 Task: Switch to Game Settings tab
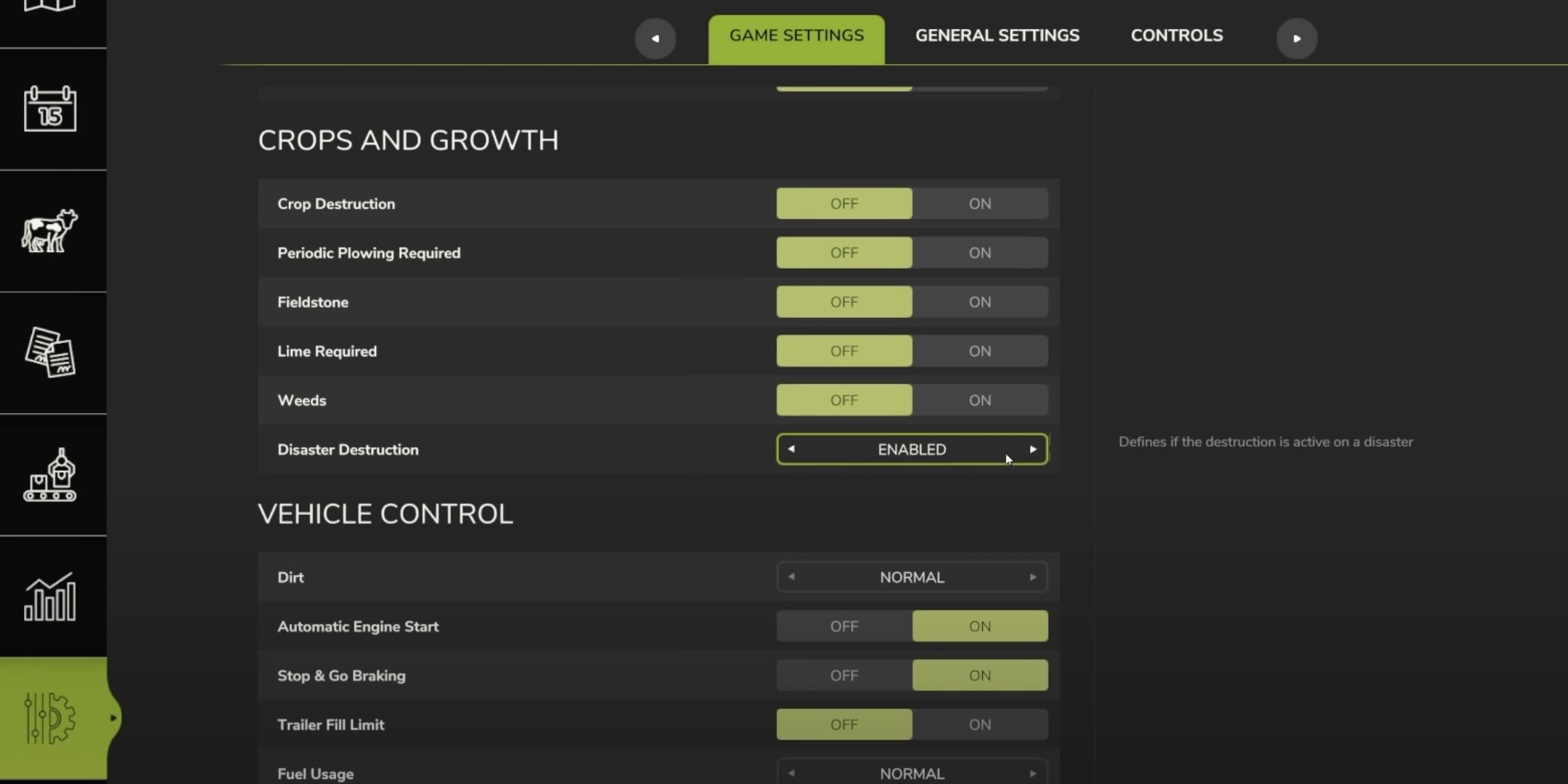[x=796, y=39]
